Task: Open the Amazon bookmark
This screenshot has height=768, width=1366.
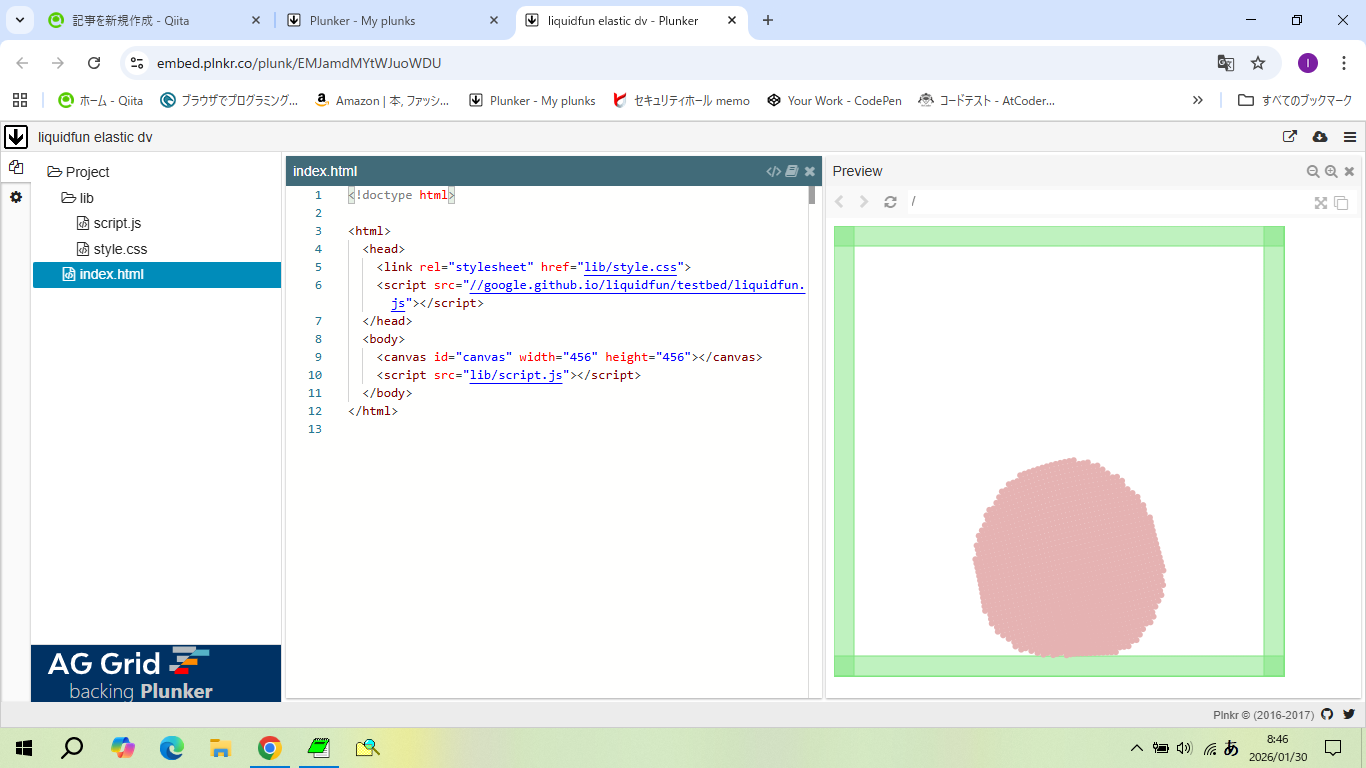Action: tap(382, 100)
